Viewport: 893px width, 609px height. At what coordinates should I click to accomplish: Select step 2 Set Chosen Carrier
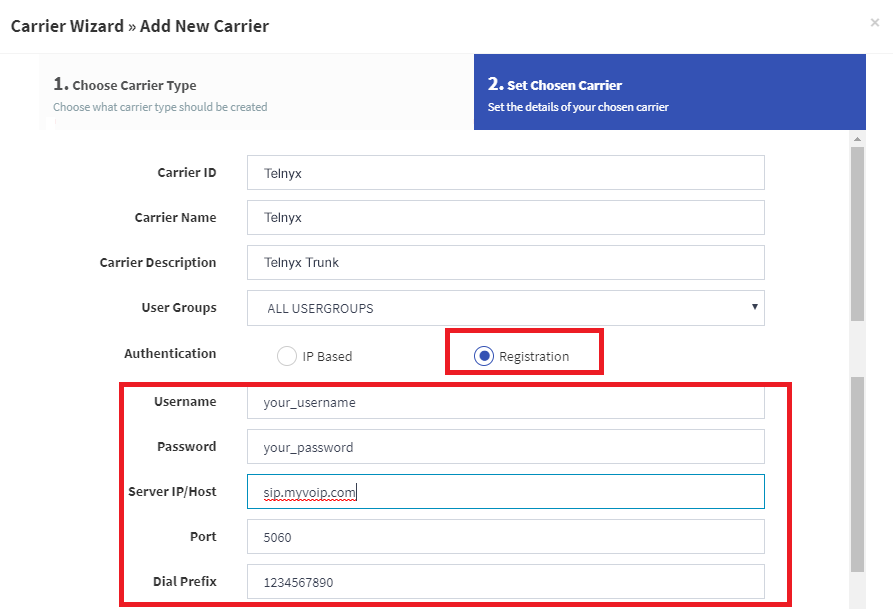point(670,92)
